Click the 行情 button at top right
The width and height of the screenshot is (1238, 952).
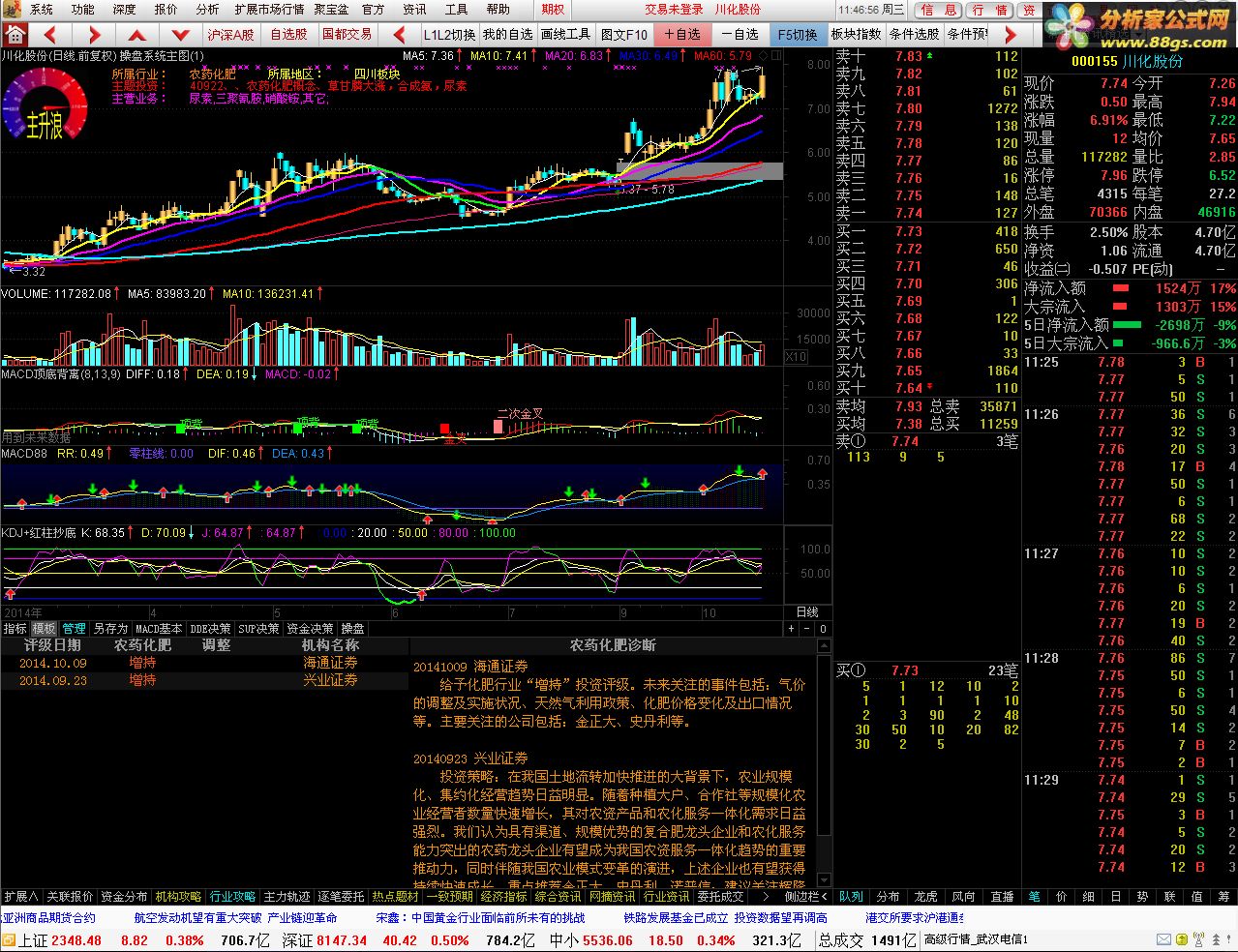coord(989,10)
